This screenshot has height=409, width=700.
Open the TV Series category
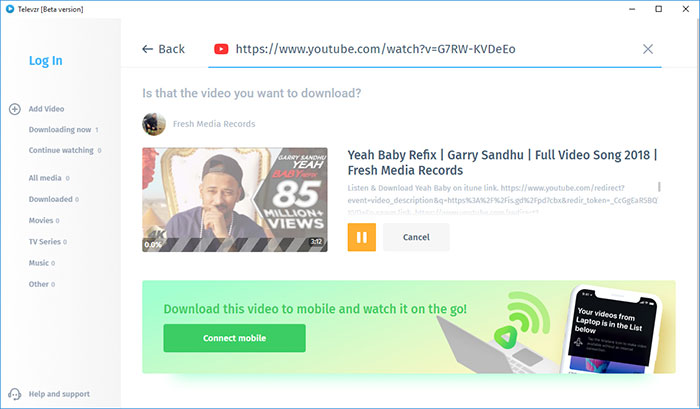[x=47, y=241]
